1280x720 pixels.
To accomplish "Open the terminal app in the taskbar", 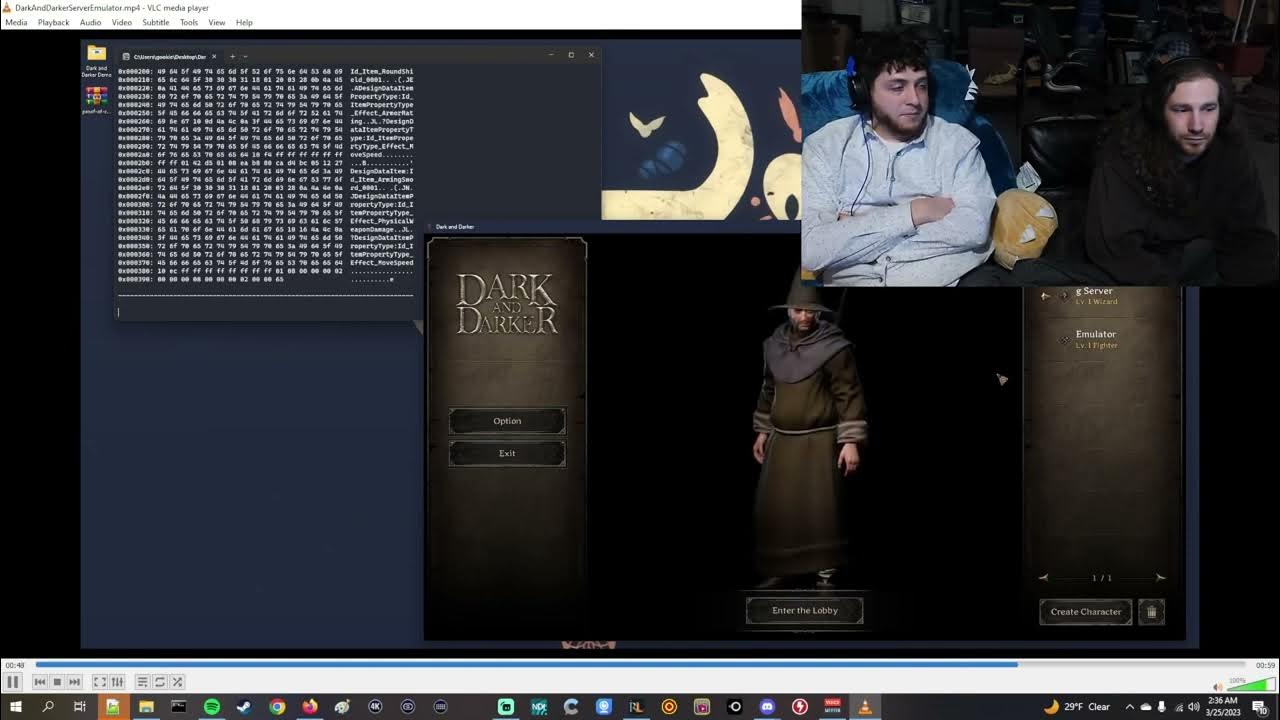I will click(x=179, y=707).
